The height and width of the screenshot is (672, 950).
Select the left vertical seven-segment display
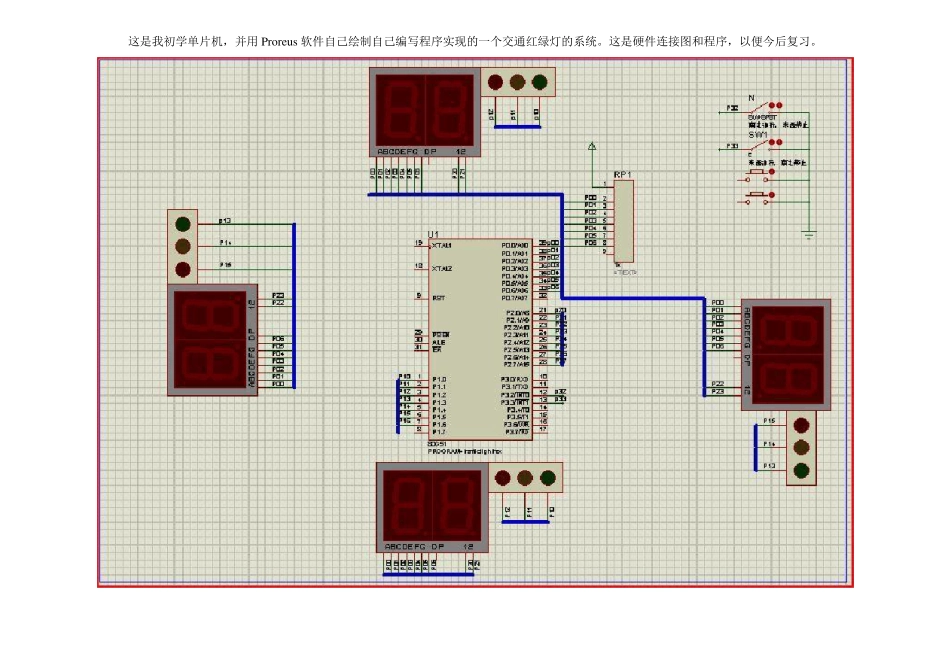coord(213,340)
